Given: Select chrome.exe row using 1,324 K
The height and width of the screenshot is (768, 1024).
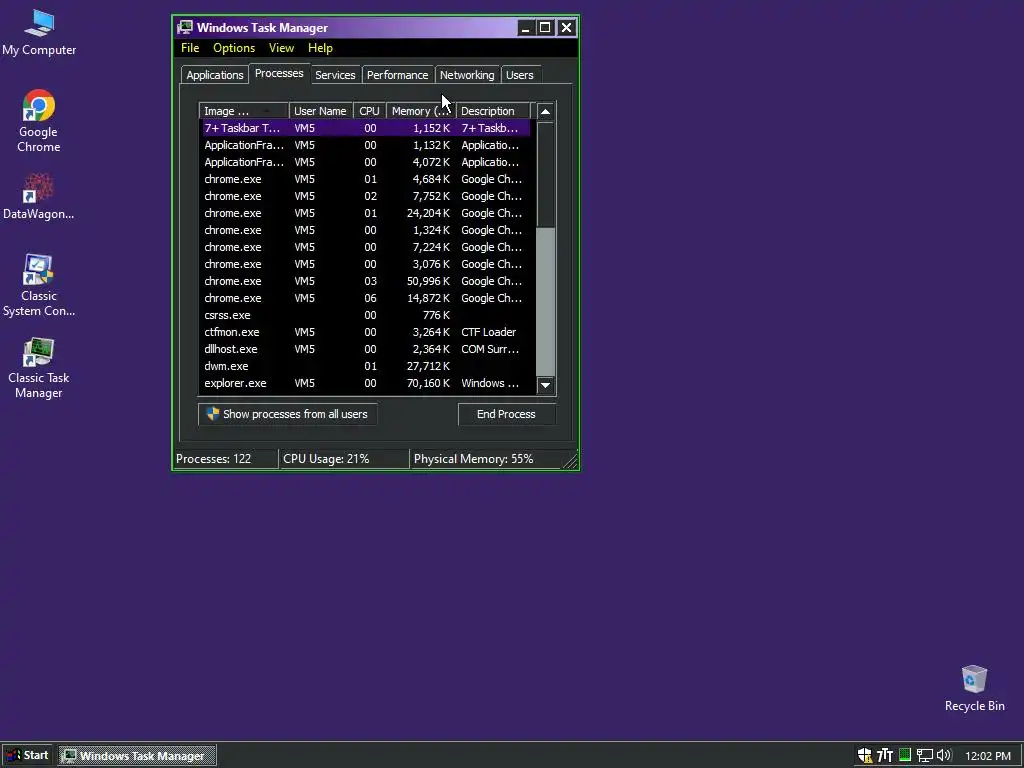Looking at the screenshot, I should (366, 230).
